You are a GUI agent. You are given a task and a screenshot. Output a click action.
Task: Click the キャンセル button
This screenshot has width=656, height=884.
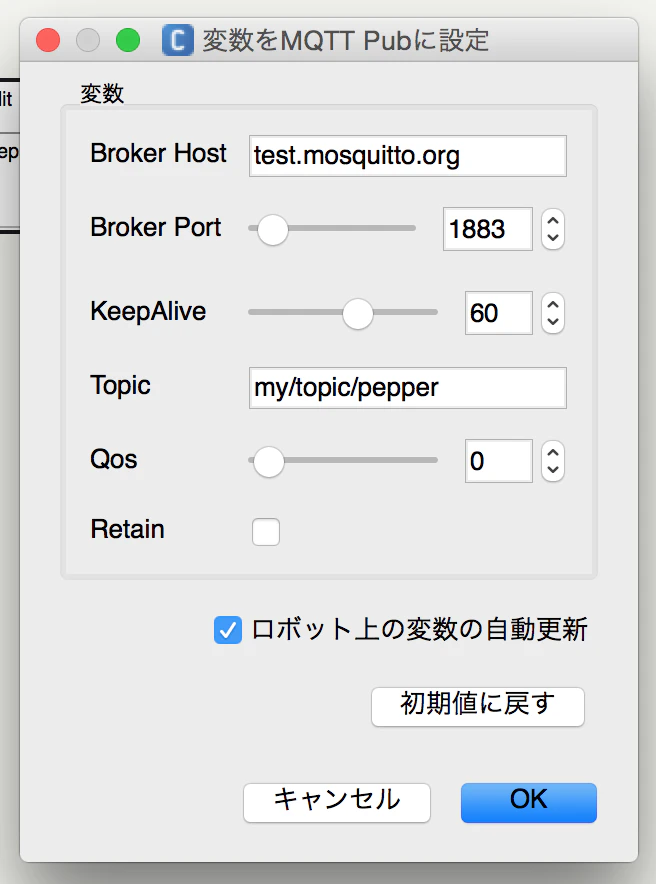tap(337, 802)
